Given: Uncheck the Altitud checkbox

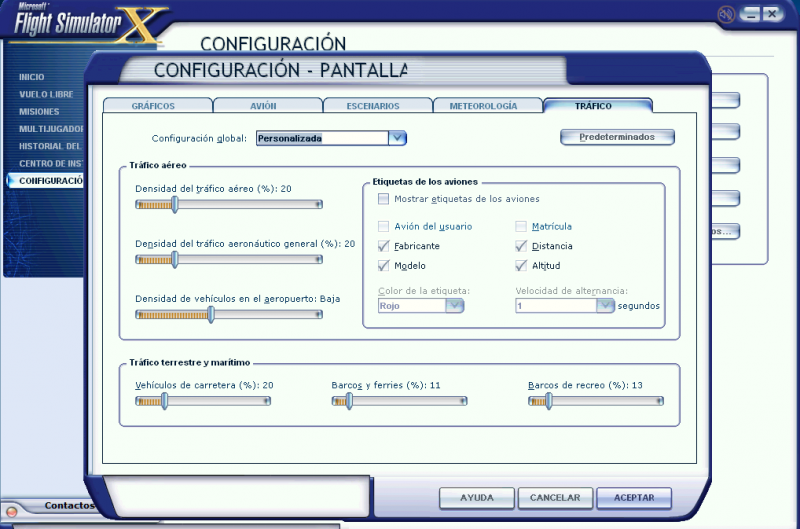Looking at the screenshot, I should point(521,265).
